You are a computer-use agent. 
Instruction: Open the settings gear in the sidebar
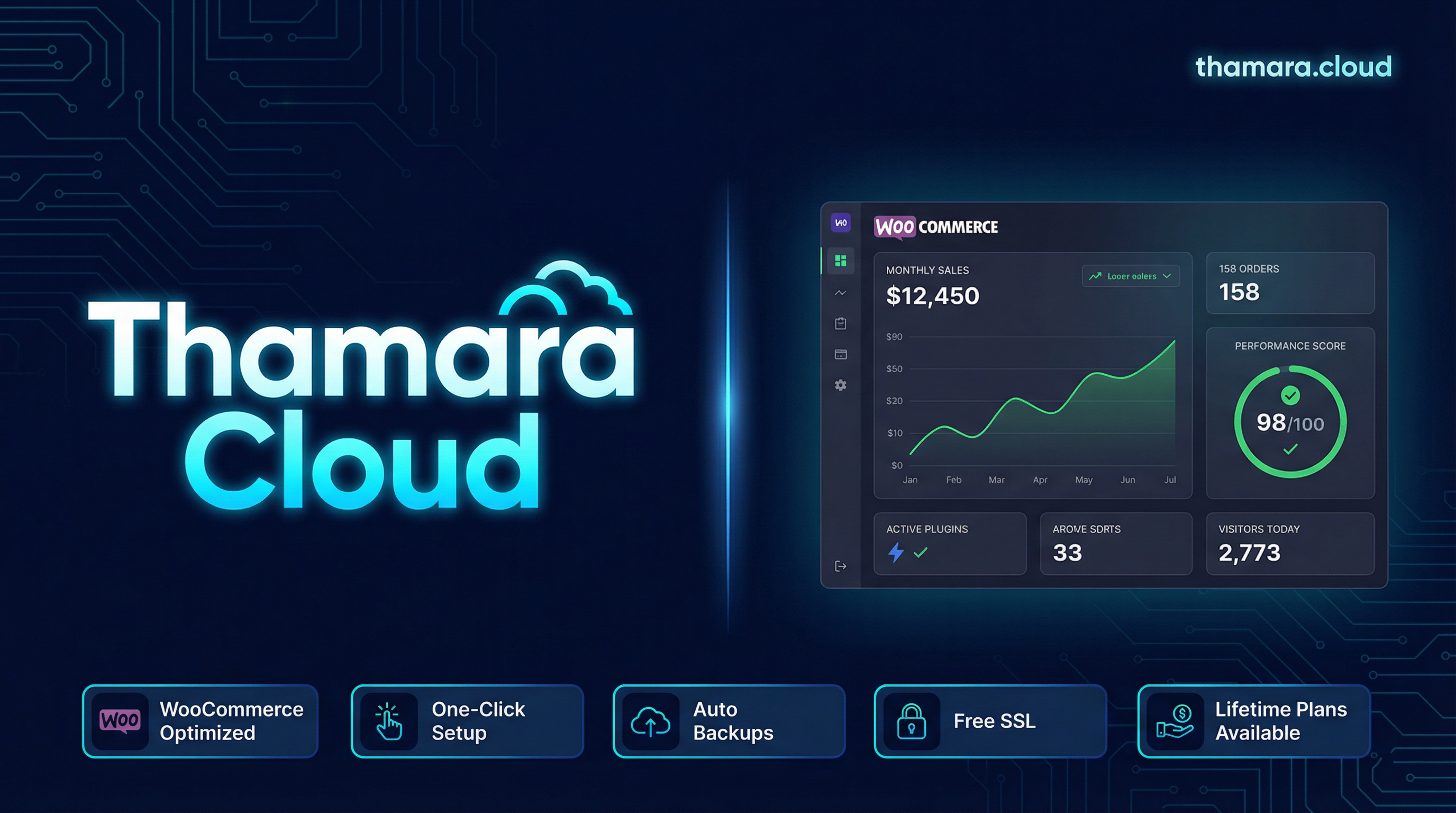[841, 385]
